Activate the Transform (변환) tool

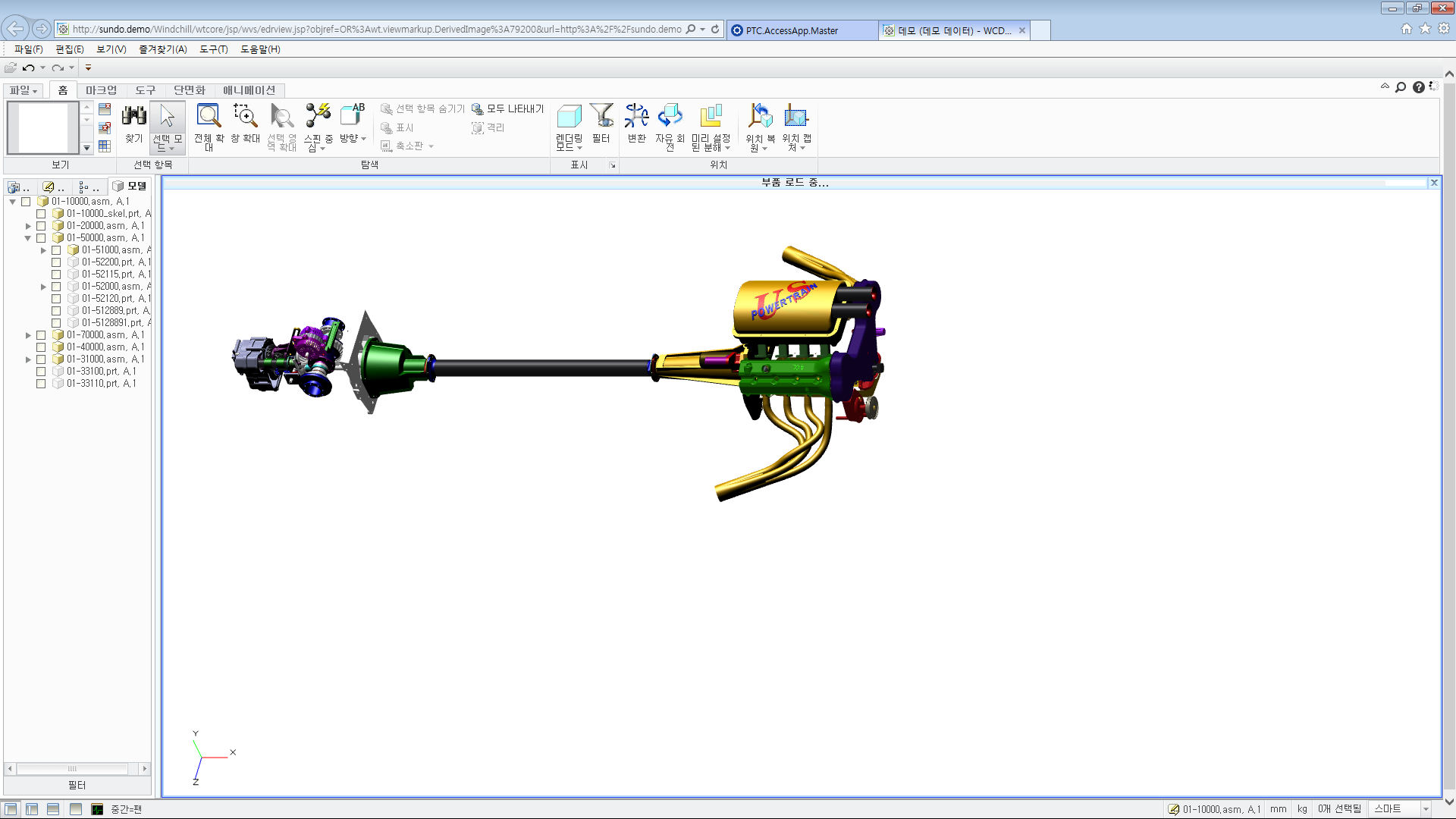click(x=636, y=116)
